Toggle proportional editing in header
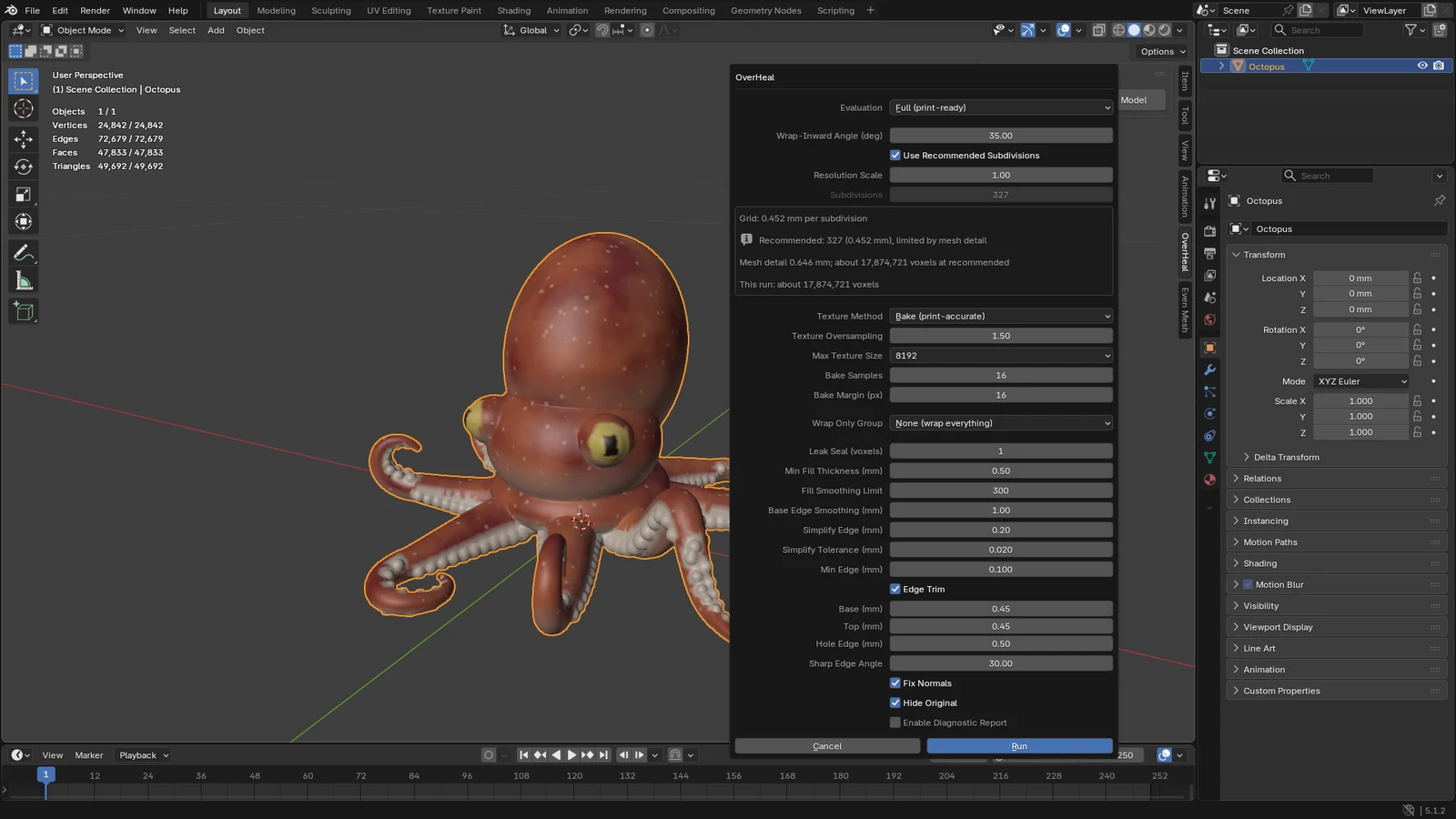The width and height of the screenshot is (1456, 819). point(647,30)
